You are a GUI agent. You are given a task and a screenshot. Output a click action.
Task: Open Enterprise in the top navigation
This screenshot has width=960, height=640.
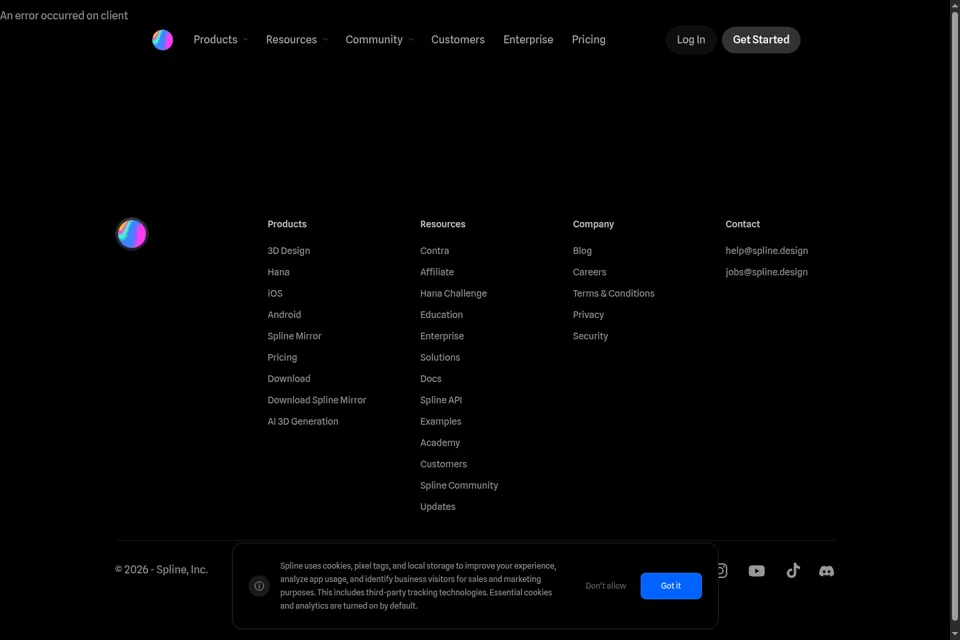528,40
